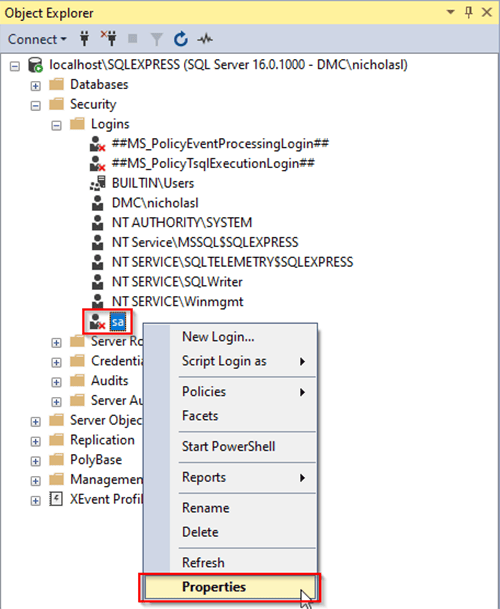Collapse the localhost\SQLEXPRESS server node
Image resolution: width=500 pixels, height=609 pixels.
(15, 66)
